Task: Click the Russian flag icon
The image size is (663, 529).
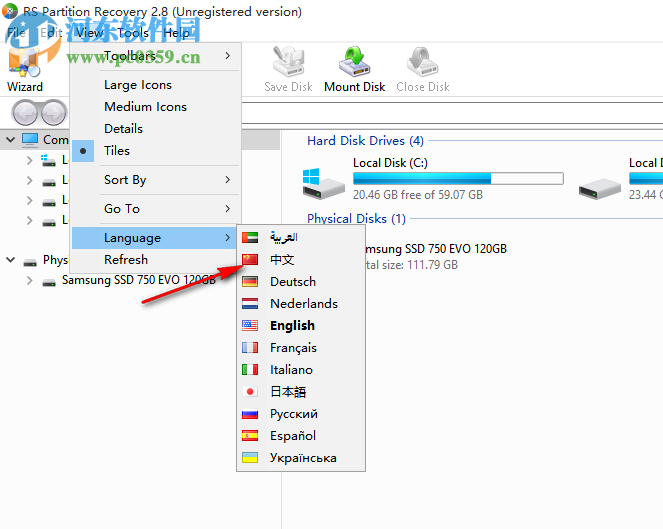Action: click(250, 414)
